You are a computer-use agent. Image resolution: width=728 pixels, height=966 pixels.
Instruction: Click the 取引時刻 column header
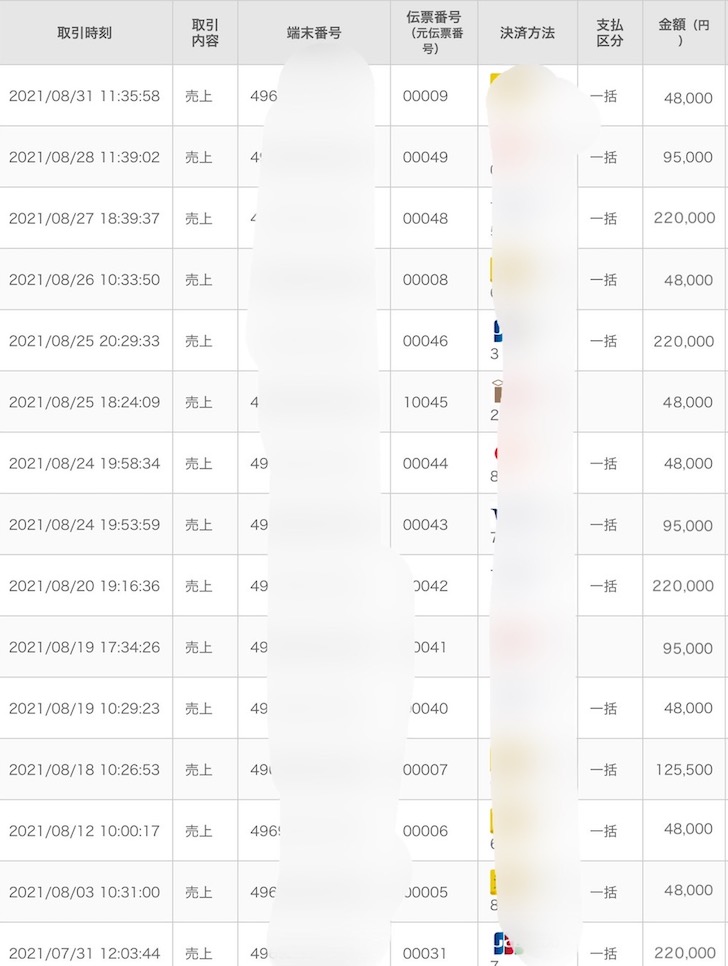tap(85, 33)
